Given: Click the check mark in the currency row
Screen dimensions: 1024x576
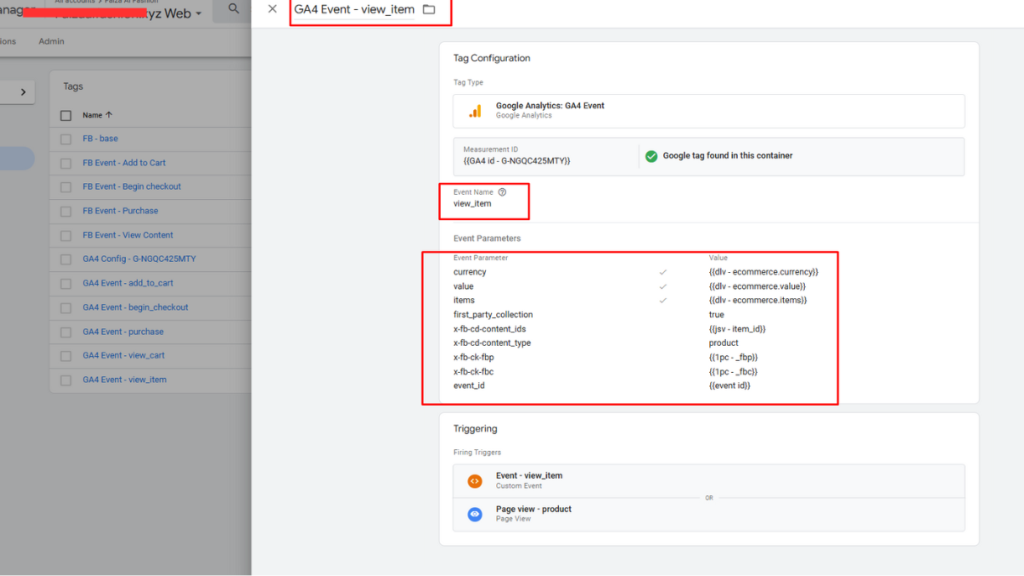Looking at the screenshot, I should tap(663, 272).
